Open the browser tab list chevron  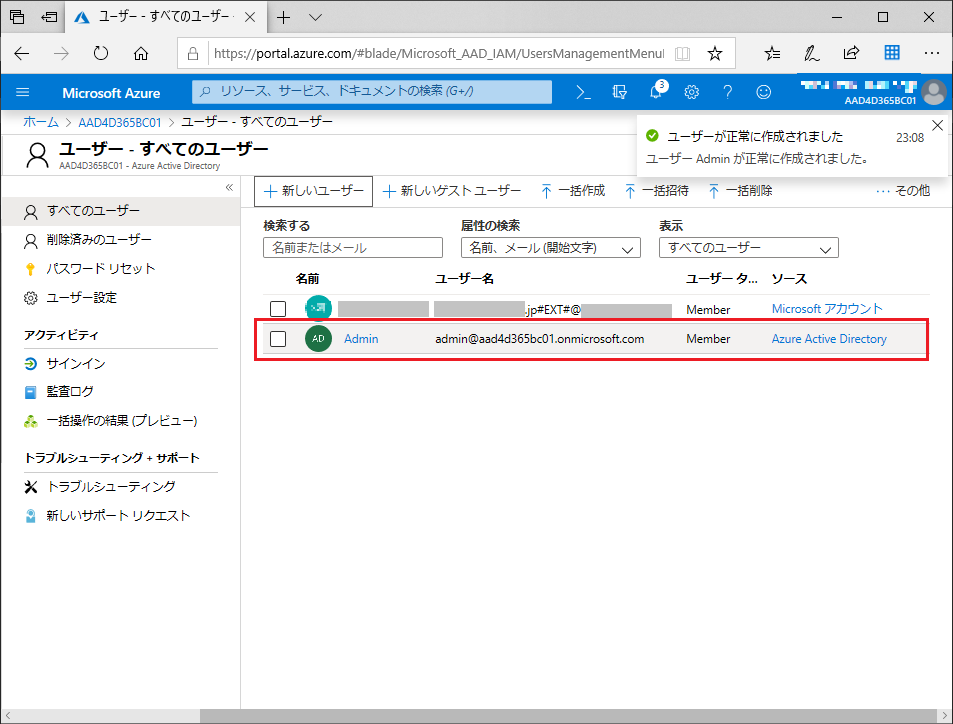pos(315,17)
